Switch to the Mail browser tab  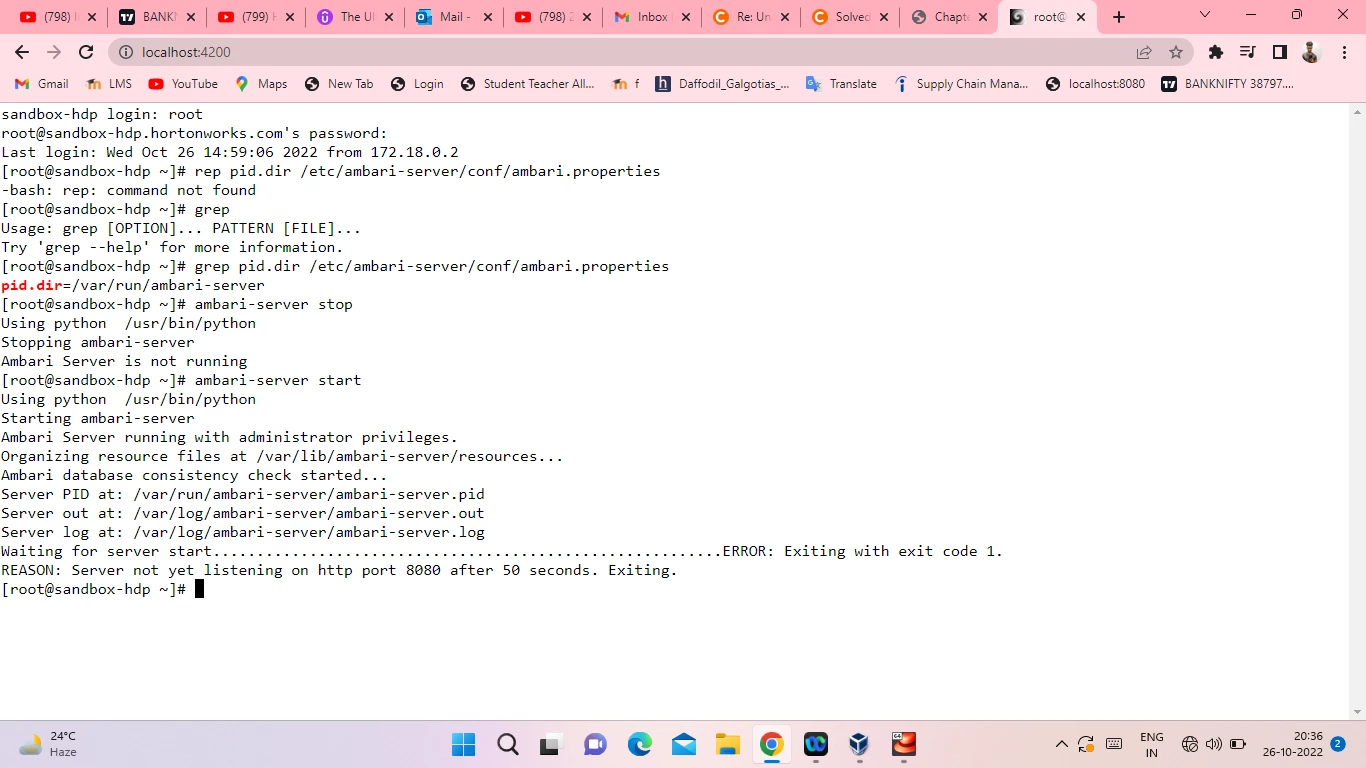(454, 17)
